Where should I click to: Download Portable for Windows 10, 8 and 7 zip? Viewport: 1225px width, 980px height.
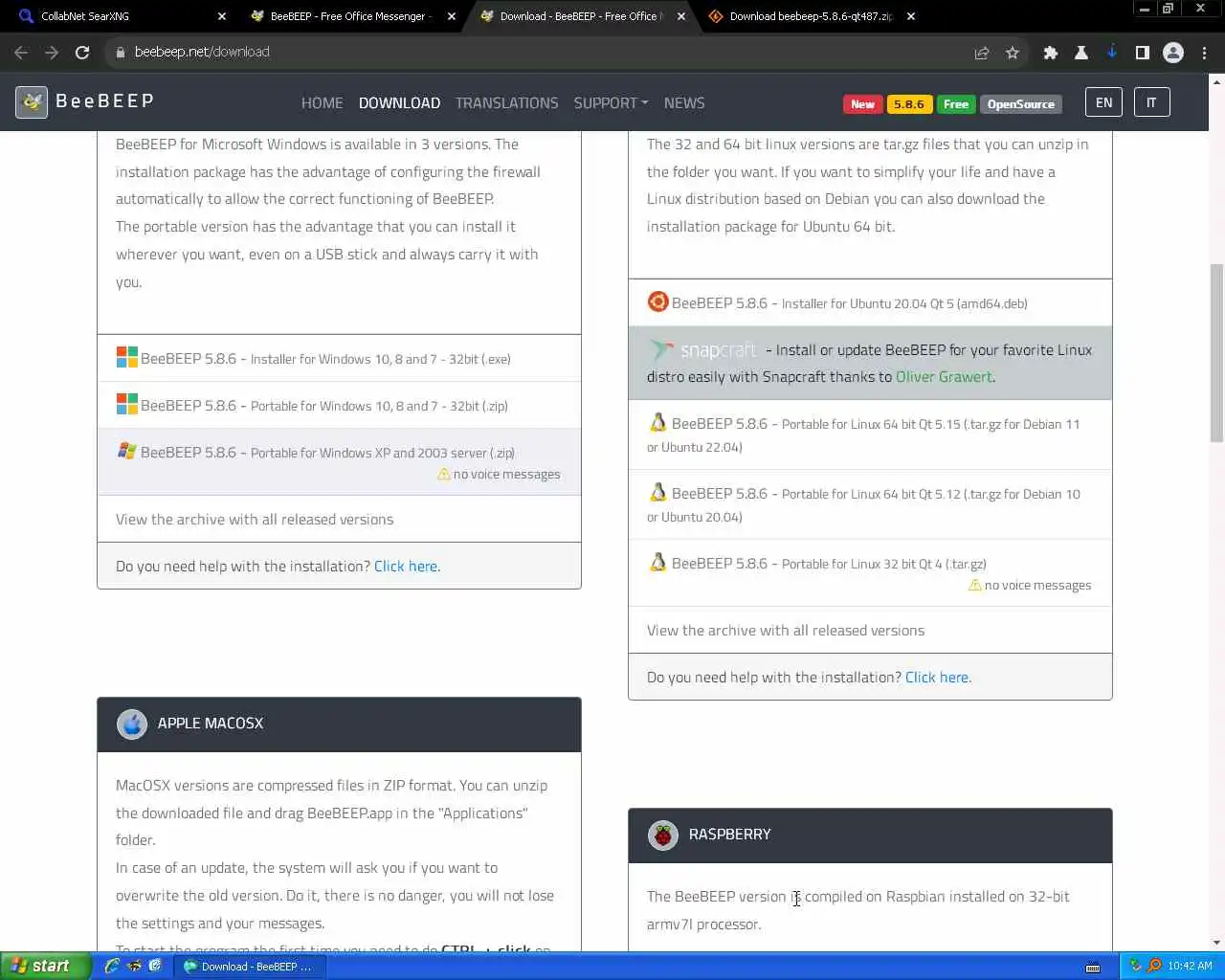339,406
